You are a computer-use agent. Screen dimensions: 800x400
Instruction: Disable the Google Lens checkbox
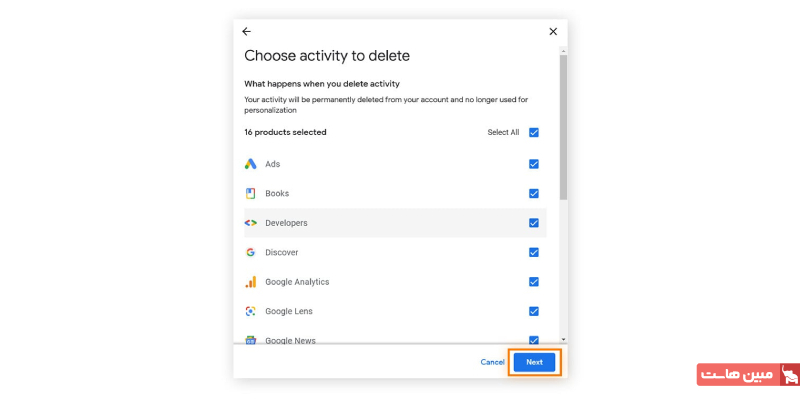click(x=534, y=311)
